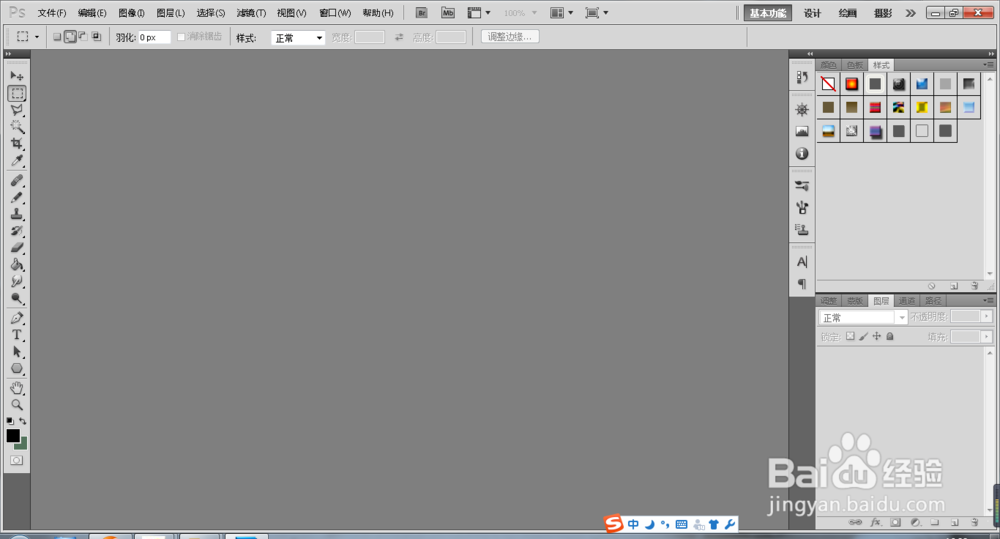The width and height of the screenshot is (1000, 539).
Task: Select the Paint Bucket tool
Action: 17,265
